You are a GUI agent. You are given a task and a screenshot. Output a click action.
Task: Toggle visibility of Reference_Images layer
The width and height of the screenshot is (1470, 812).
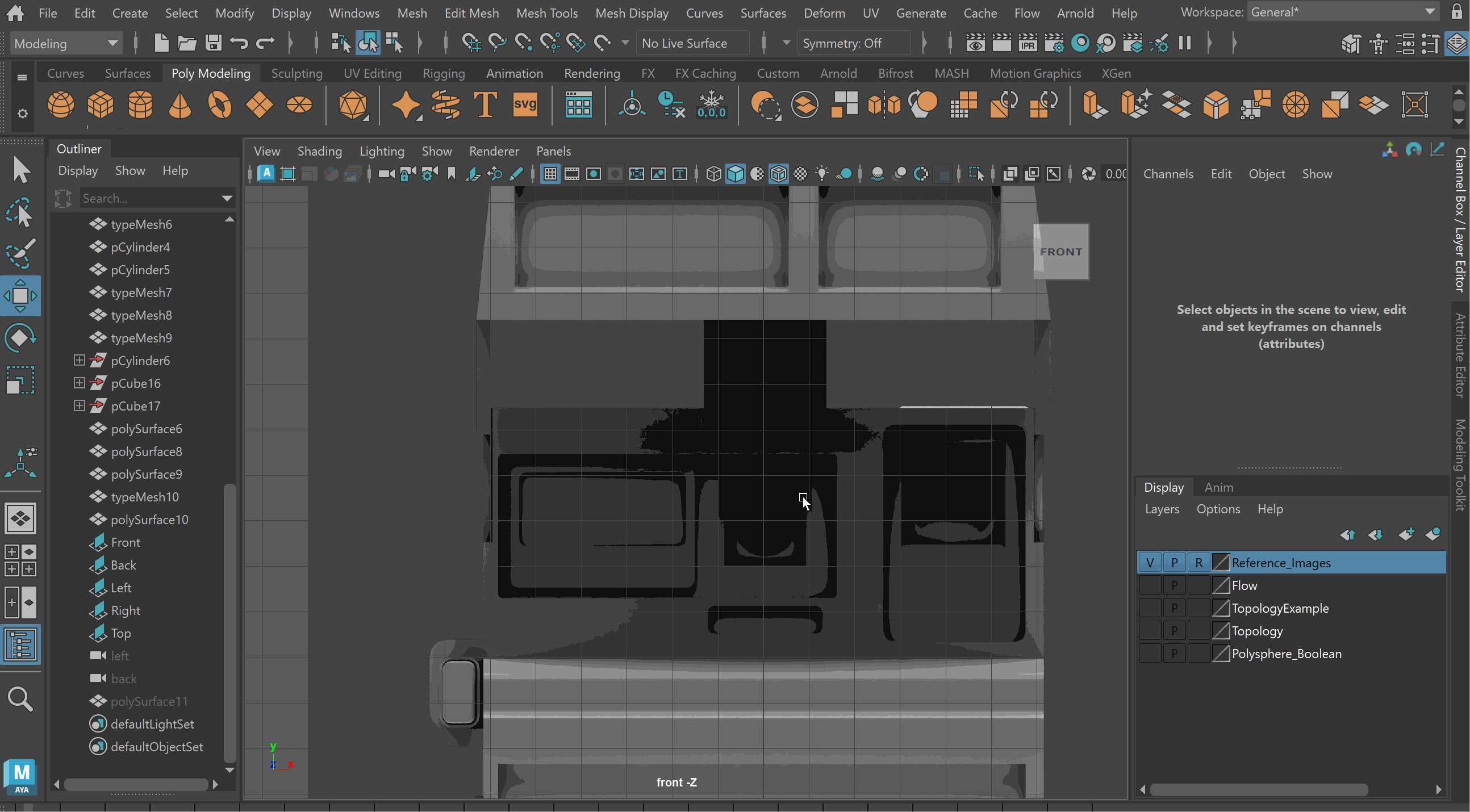click(x=1150, y=563)
